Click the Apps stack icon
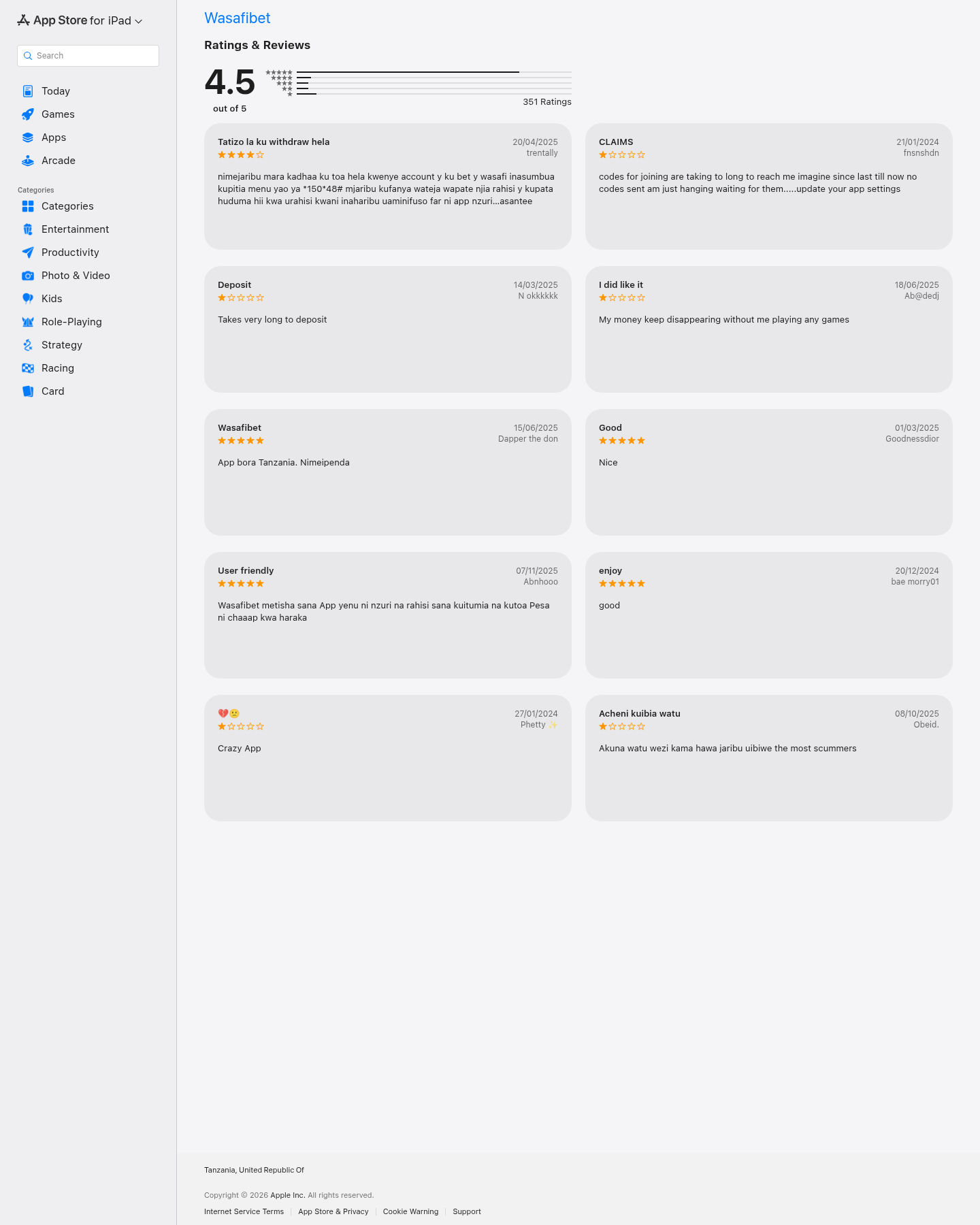 click(28, 137)
